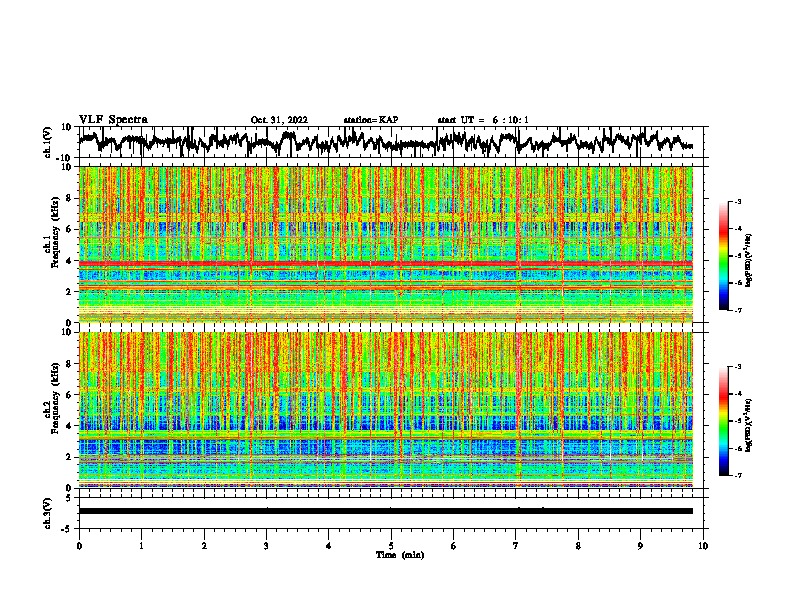792x612 pixels.
Task: Click the date 'Oct. 31, 2022'
Action: [279, 120]
